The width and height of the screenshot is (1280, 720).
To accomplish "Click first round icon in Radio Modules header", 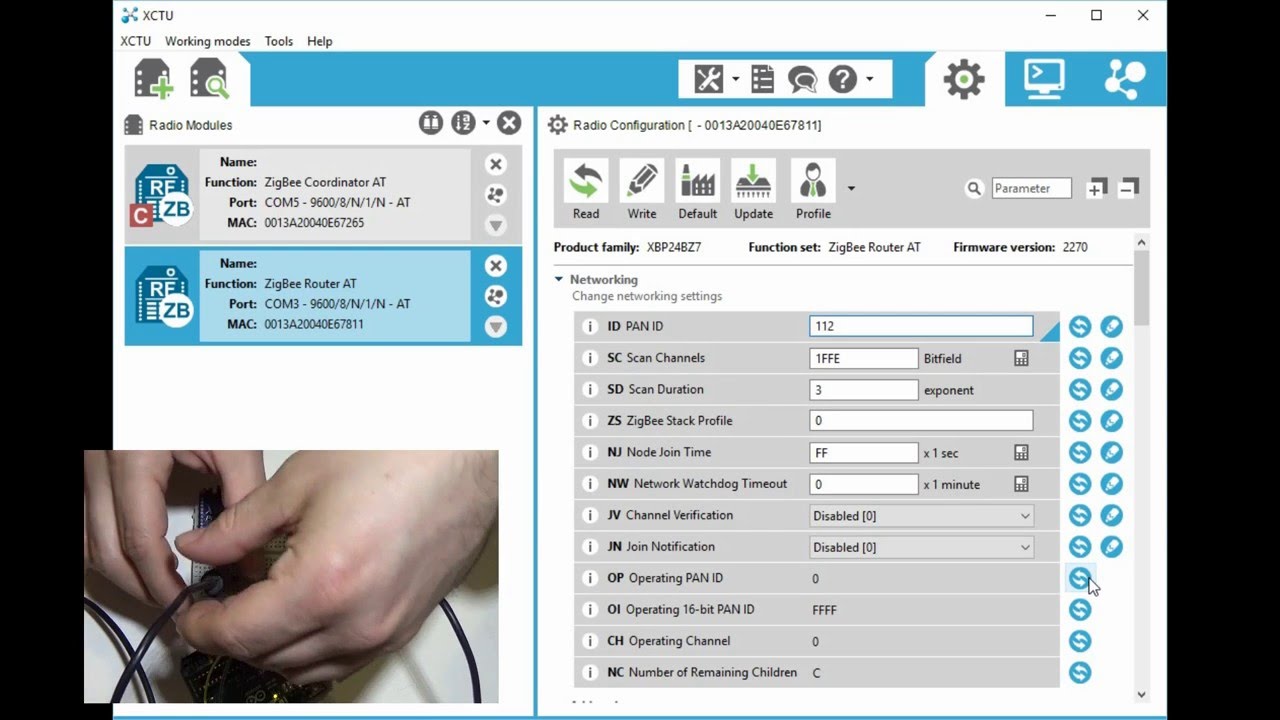I will [x=431, y=123].
